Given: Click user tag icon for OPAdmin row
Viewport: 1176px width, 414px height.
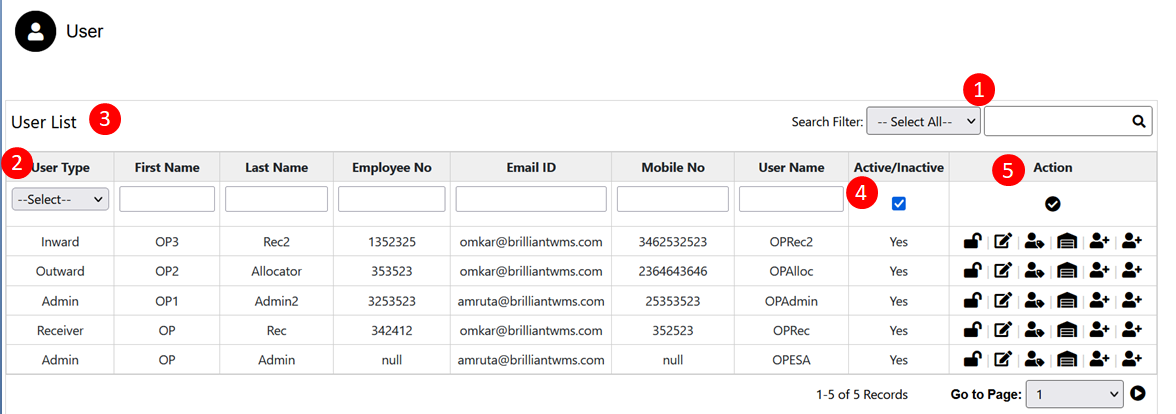Looking at the screenshot, I should click(1035, 300).
